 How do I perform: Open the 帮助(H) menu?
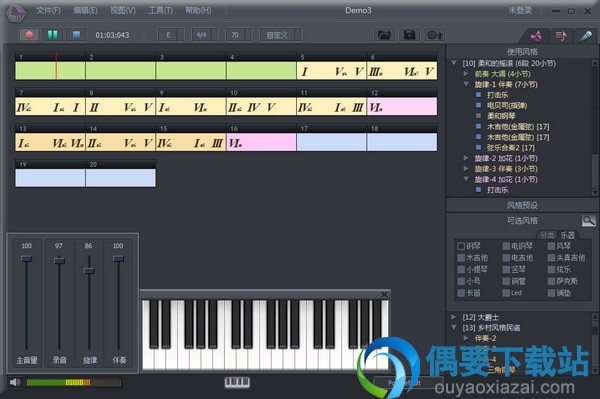coord(198,11)
